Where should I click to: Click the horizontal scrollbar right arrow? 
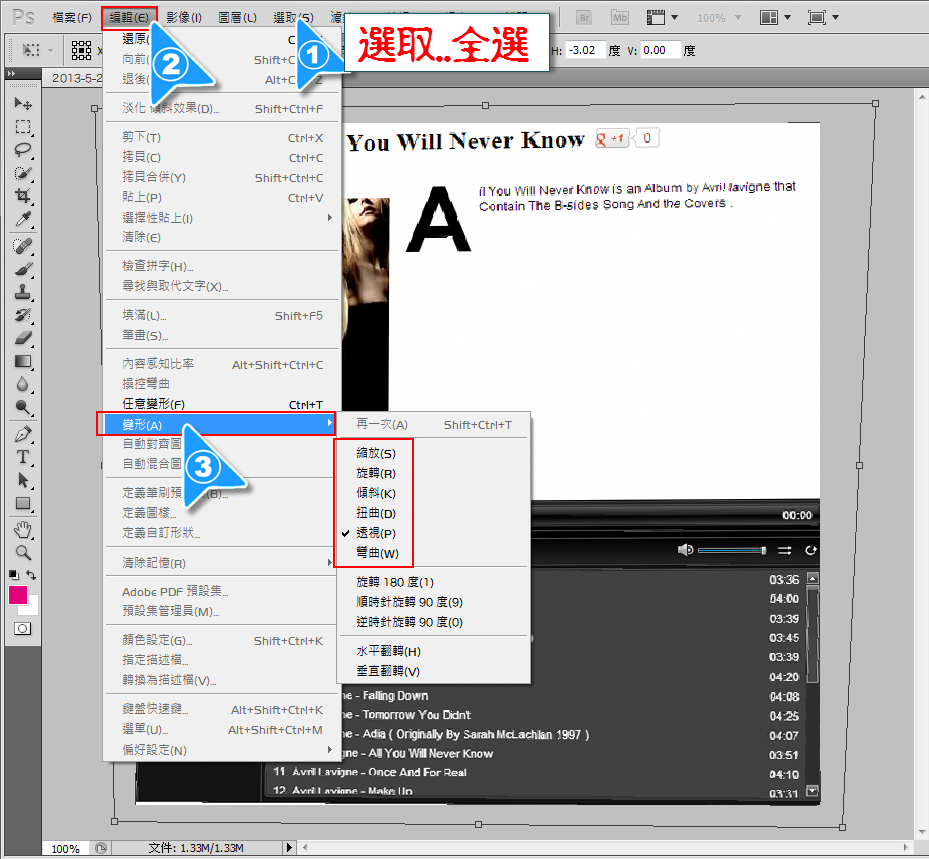(906, 848)
